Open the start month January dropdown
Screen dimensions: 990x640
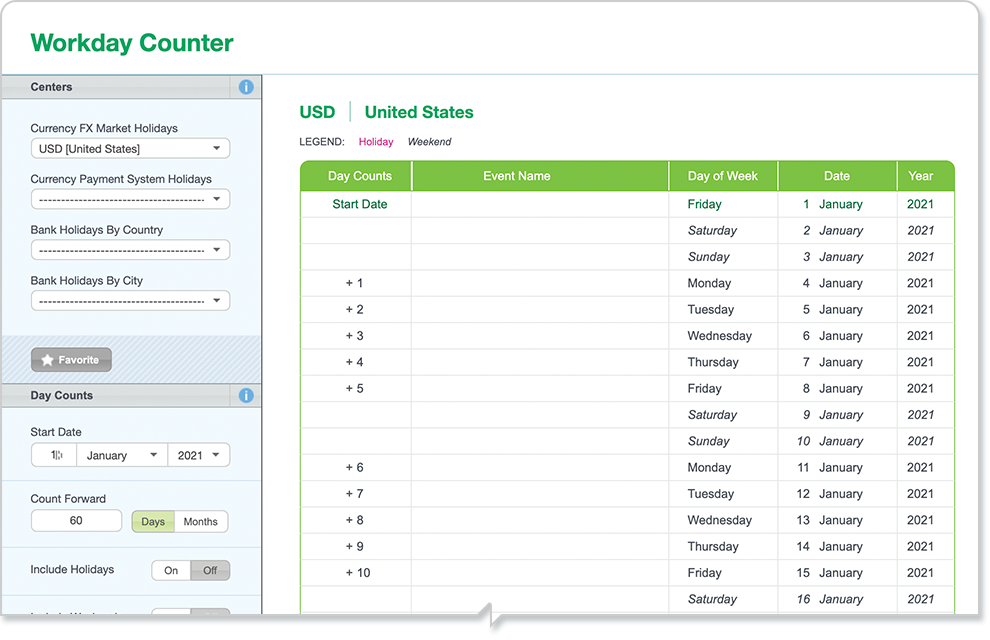pyautogui.click(x=122, y=455)
